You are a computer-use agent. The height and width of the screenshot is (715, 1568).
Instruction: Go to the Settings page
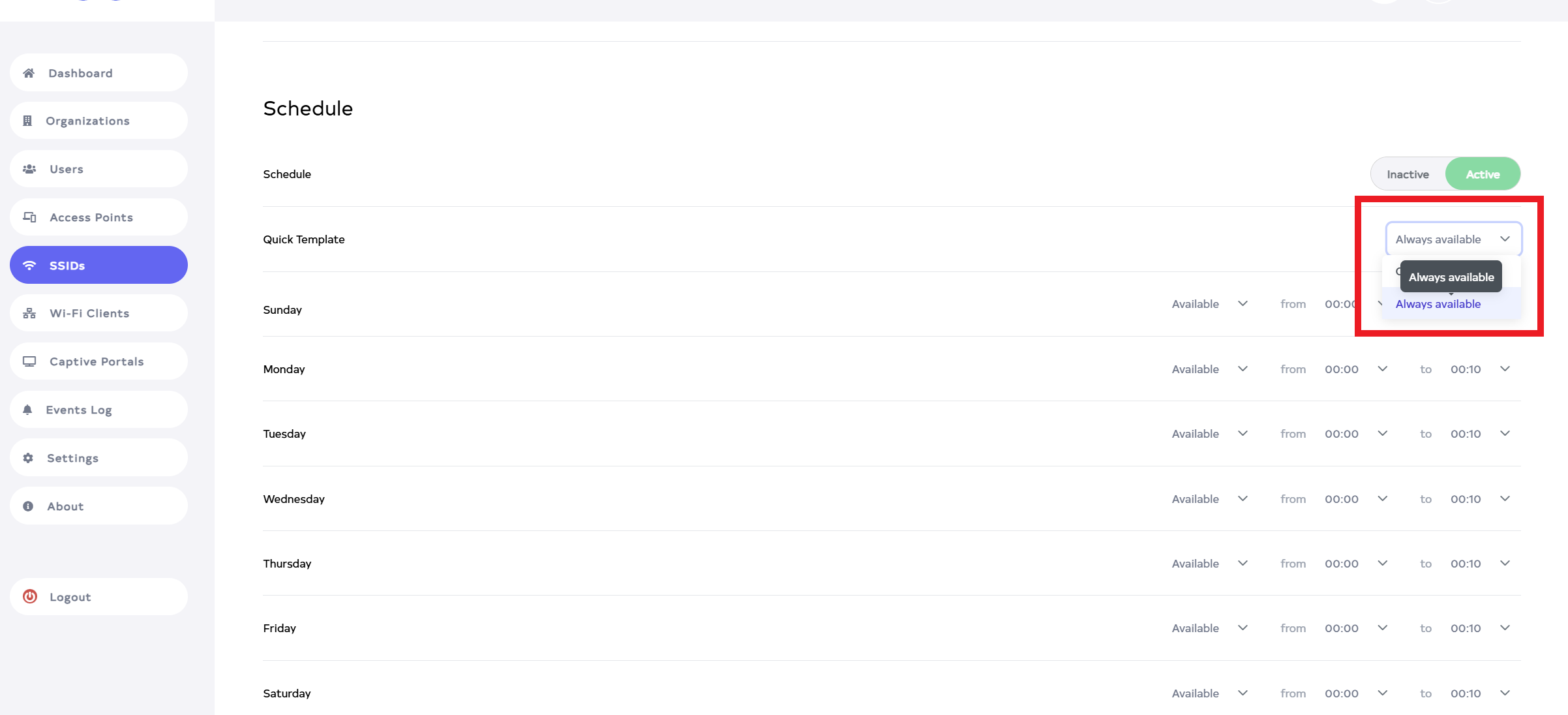tap(72, 458)
